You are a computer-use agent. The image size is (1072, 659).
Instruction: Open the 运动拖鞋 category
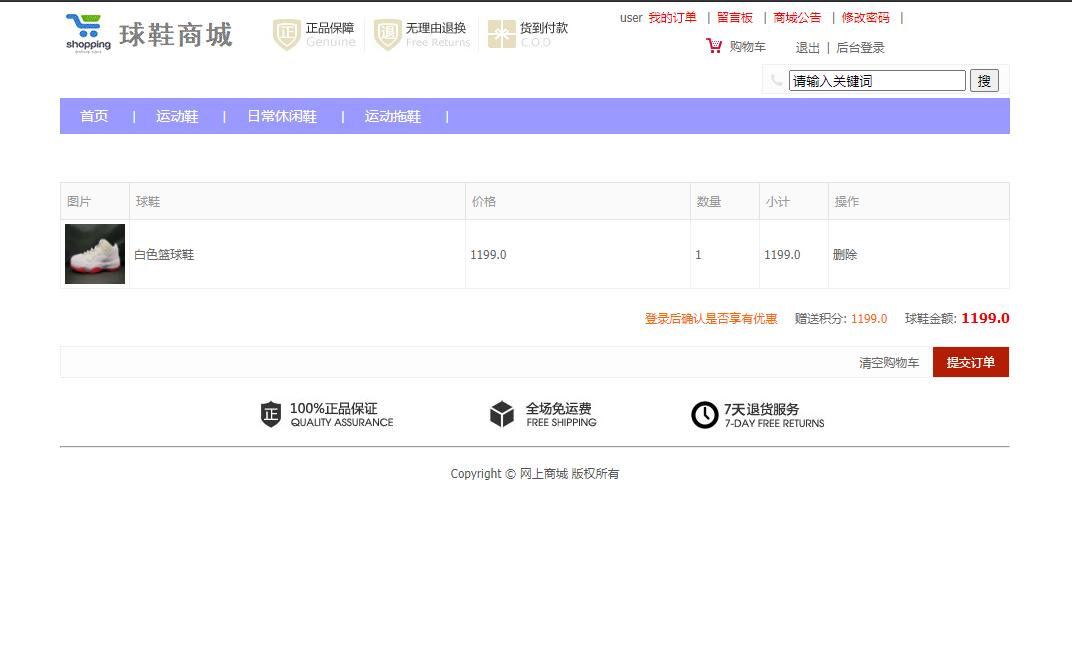click(393, 116)
